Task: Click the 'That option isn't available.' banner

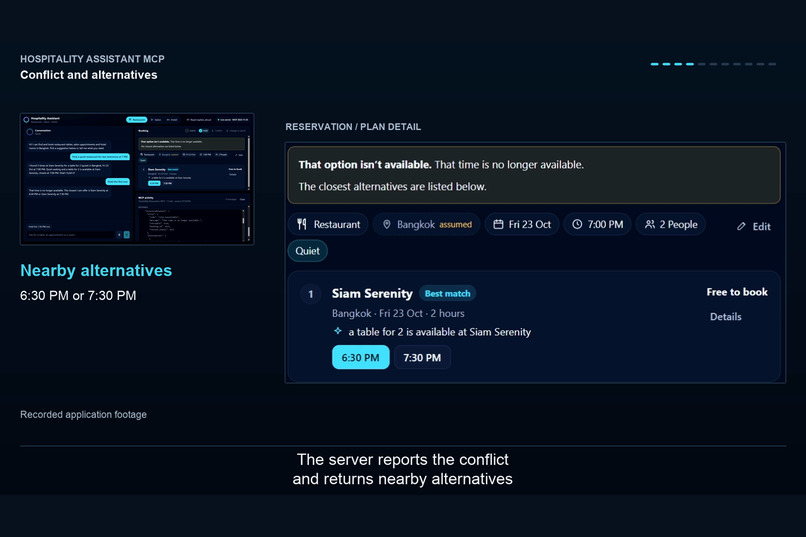Action: [x=534, y=175]
